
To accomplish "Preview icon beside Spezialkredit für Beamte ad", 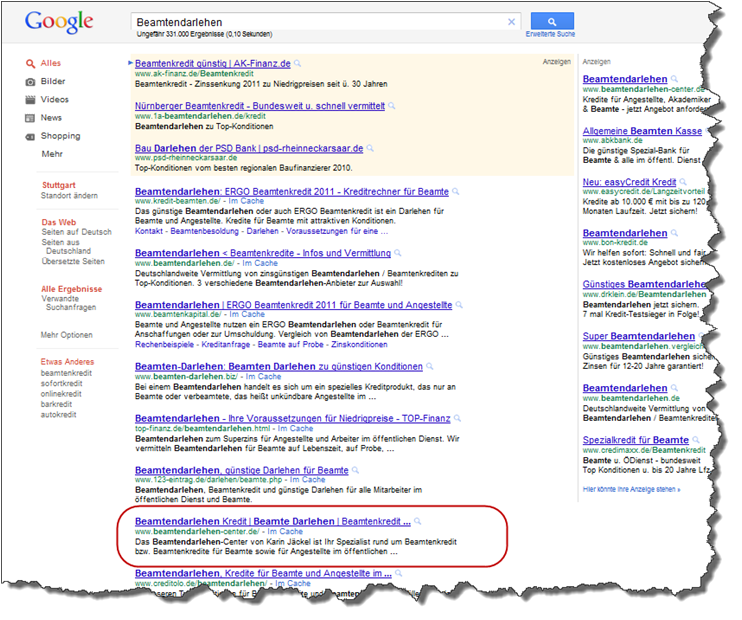I will coord(696,440).
